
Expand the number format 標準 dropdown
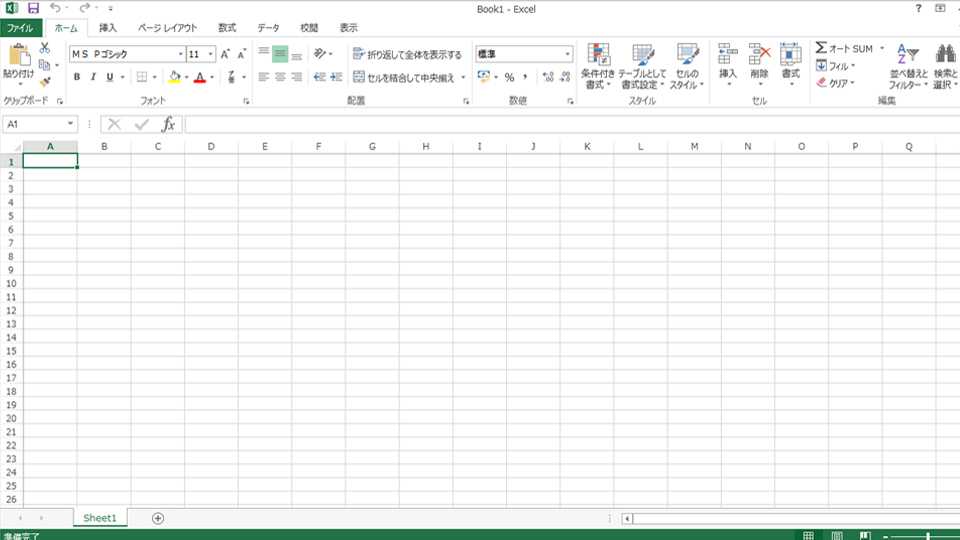568,54
